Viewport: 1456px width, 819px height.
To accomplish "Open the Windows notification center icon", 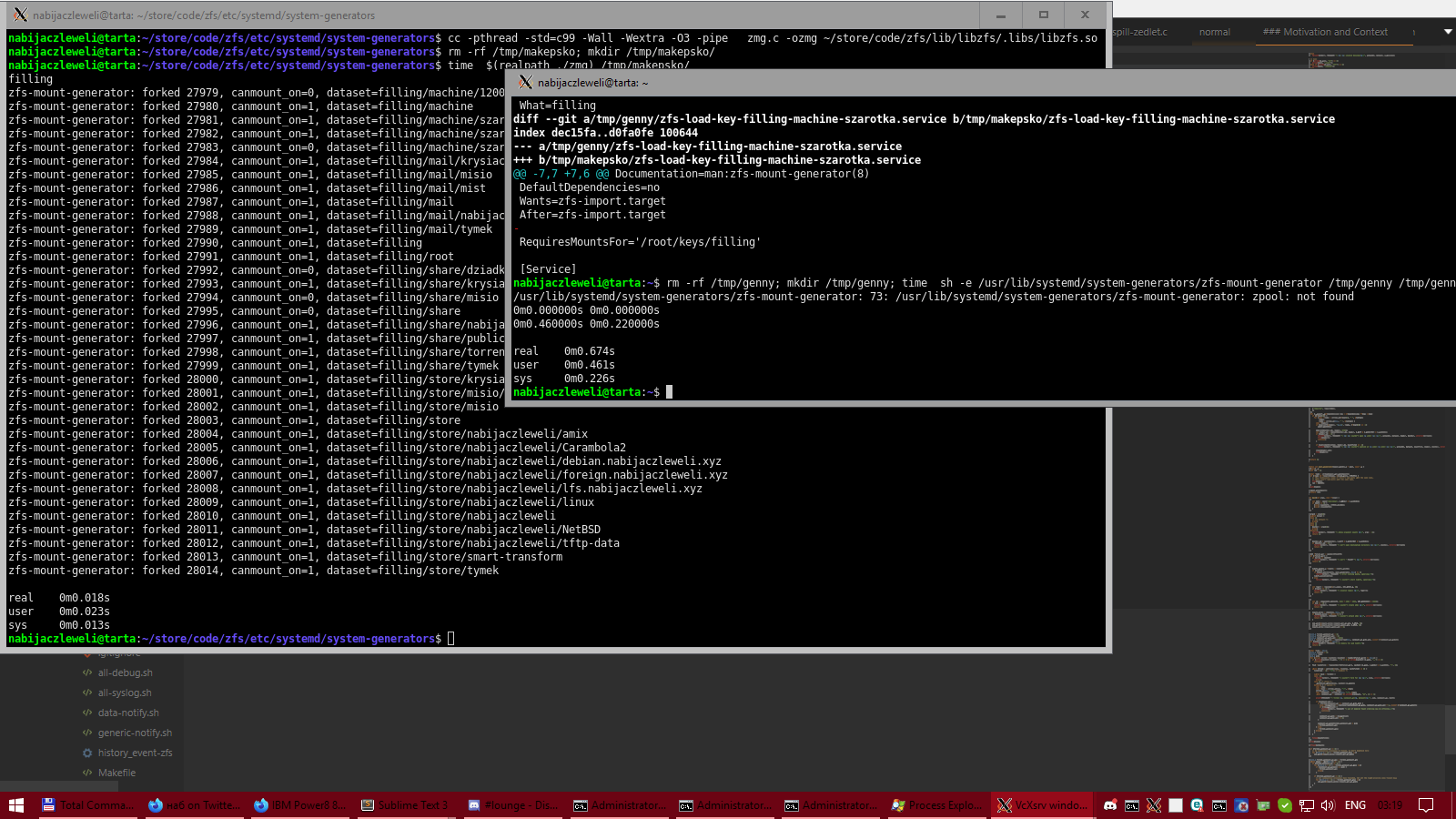I will pos(1426,805).
